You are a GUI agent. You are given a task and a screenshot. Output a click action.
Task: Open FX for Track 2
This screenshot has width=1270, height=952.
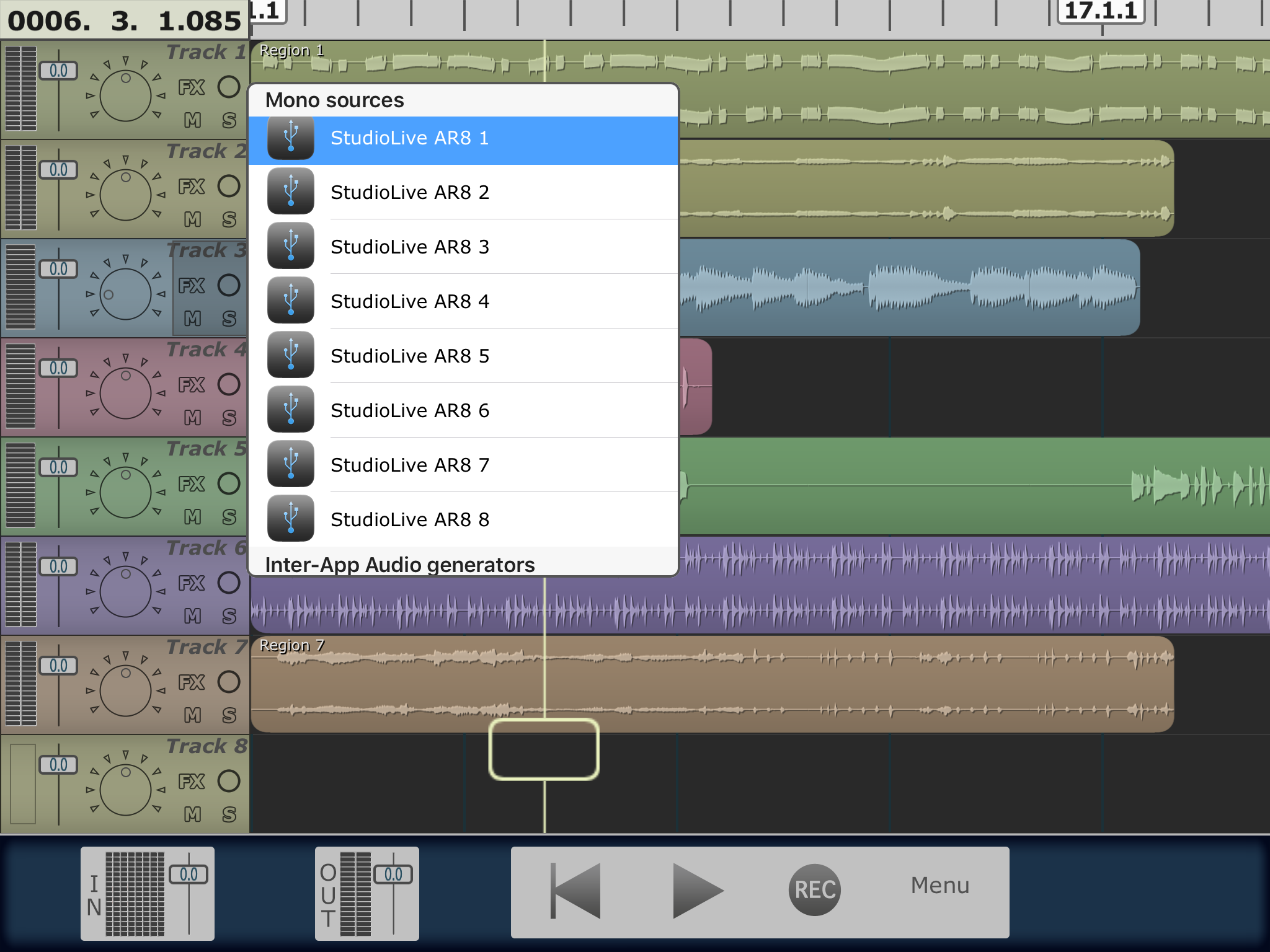[192, 187]
